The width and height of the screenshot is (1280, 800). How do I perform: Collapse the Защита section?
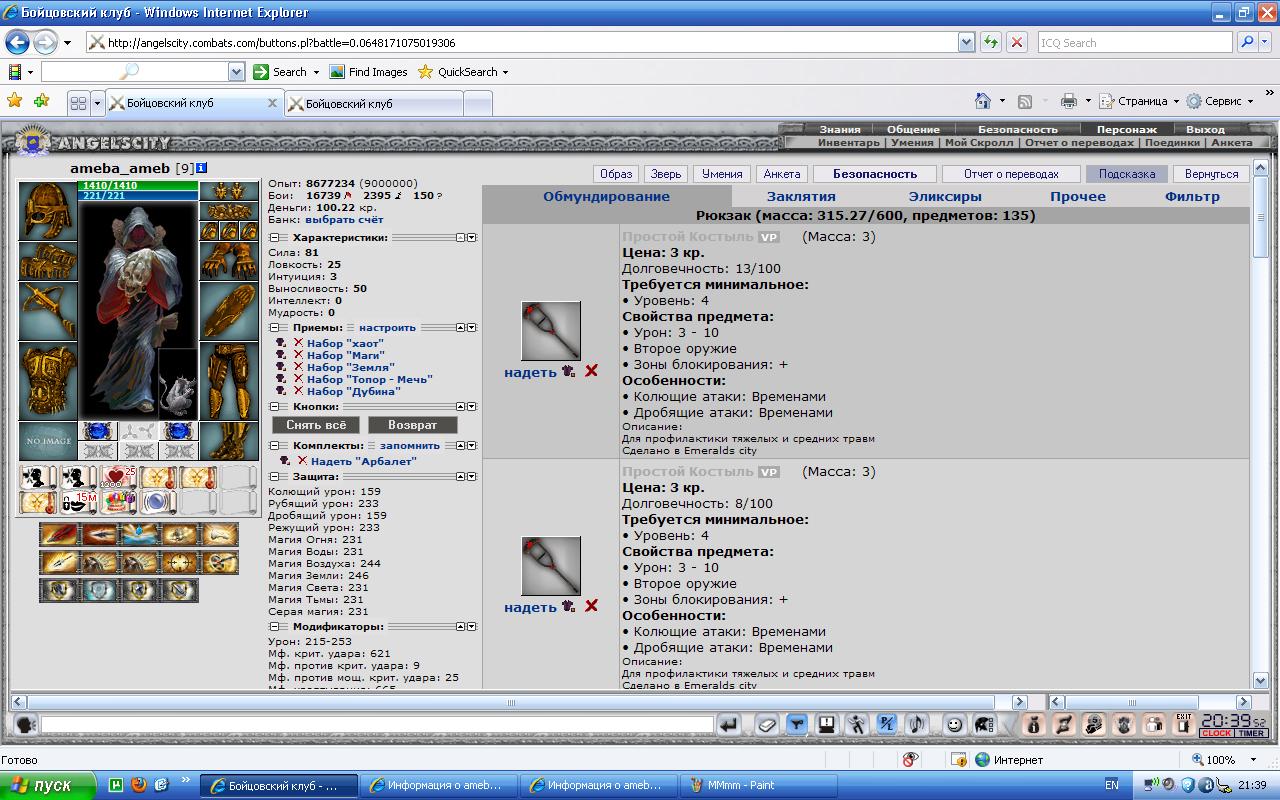[x=274, y=477]
